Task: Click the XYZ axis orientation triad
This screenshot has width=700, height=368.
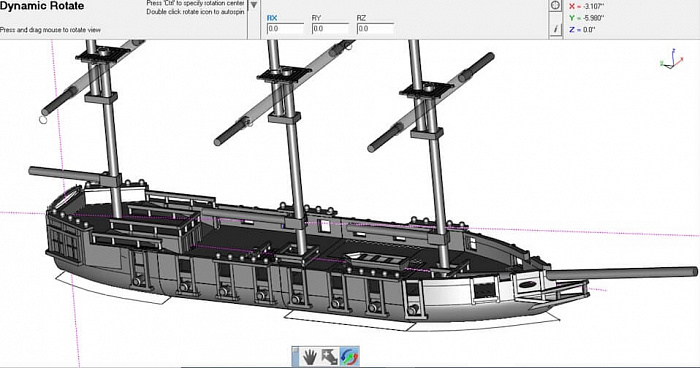Action: point(671,59)
